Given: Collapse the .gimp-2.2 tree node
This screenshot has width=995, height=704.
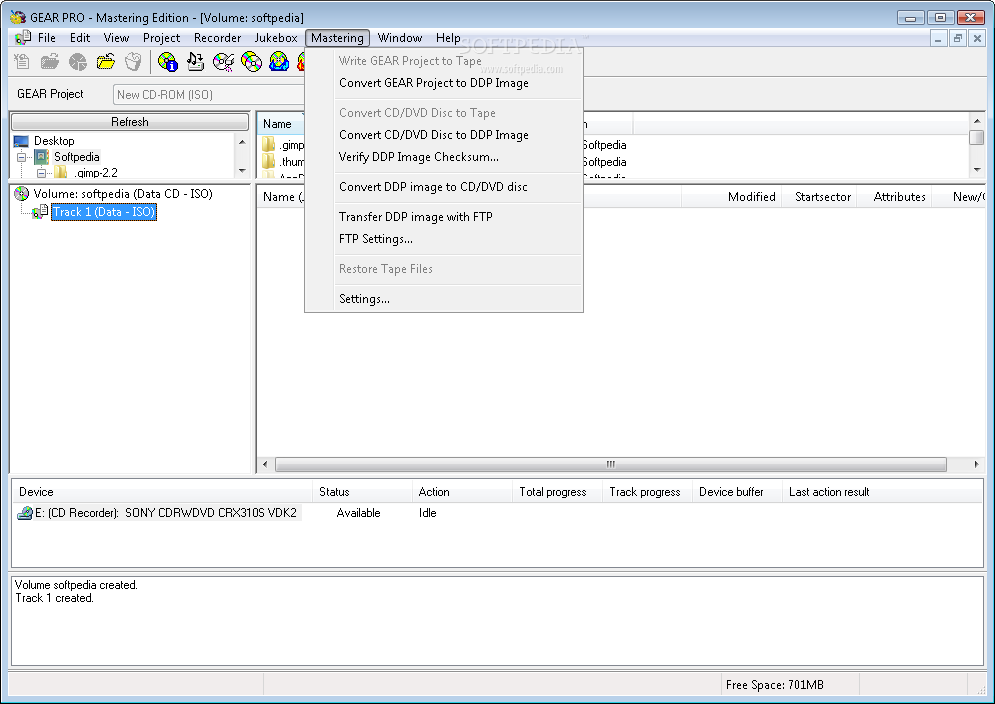Looking at the screenshot, I should (x=41, y=173).
